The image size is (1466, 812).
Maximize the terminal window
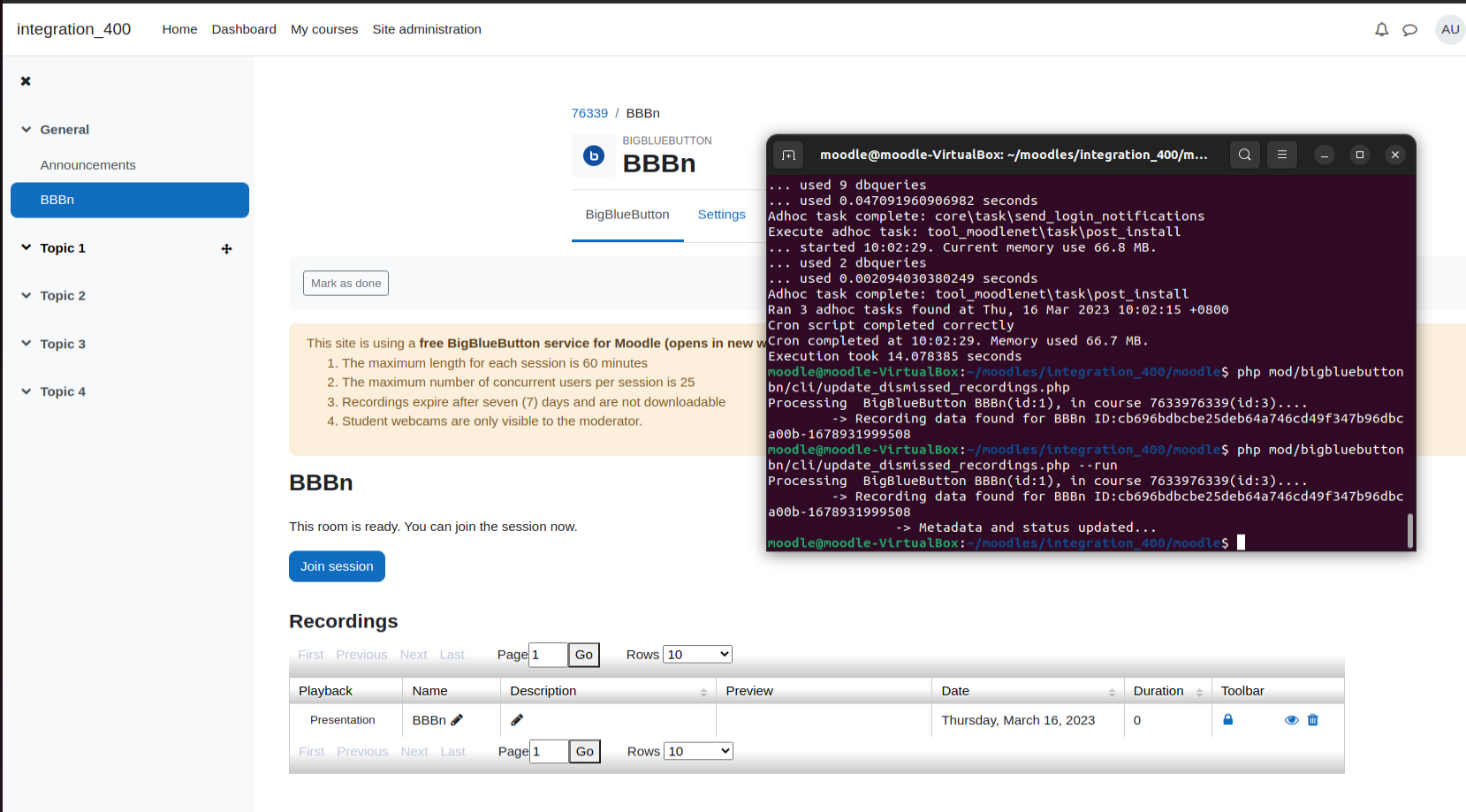(1359, 155)
